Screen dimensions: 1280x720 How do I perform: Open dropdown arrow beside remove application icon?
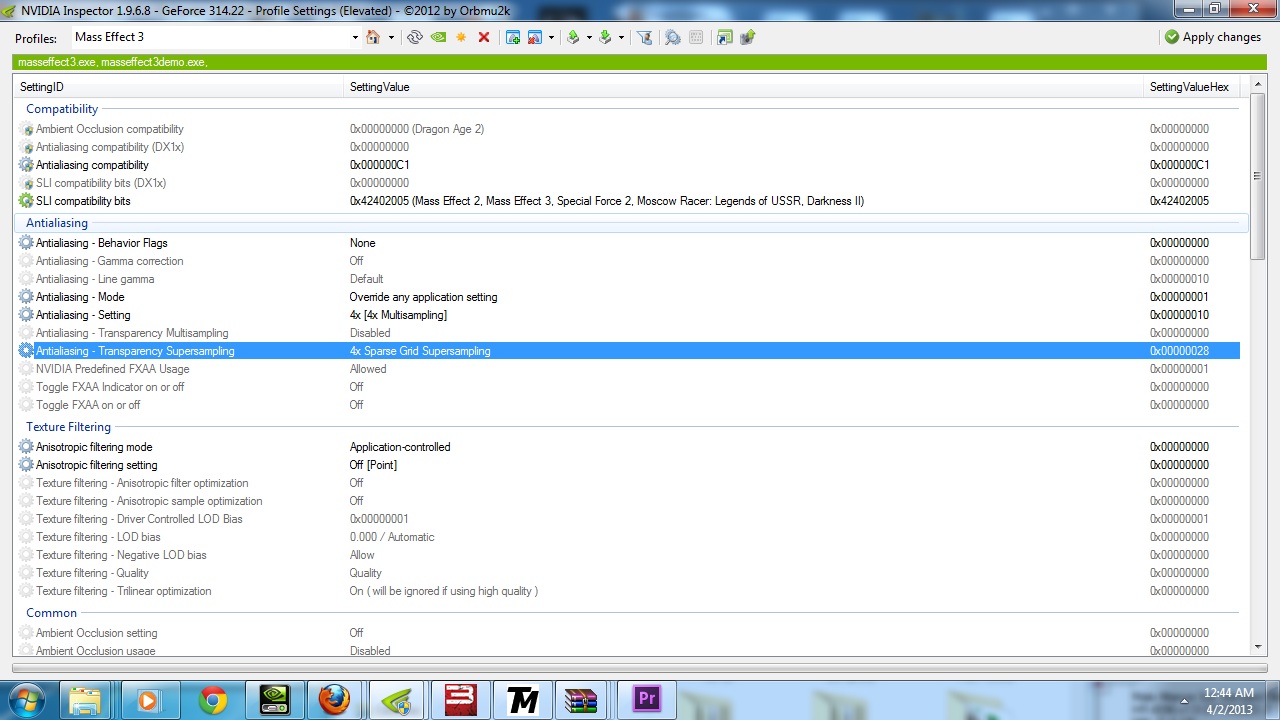pos(551,38)
